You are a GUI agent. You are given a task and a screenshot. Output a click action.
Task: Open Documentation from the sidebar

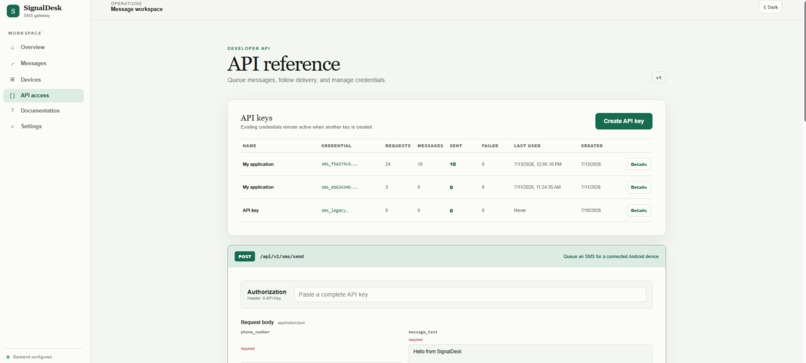click(x=43, y=111)
